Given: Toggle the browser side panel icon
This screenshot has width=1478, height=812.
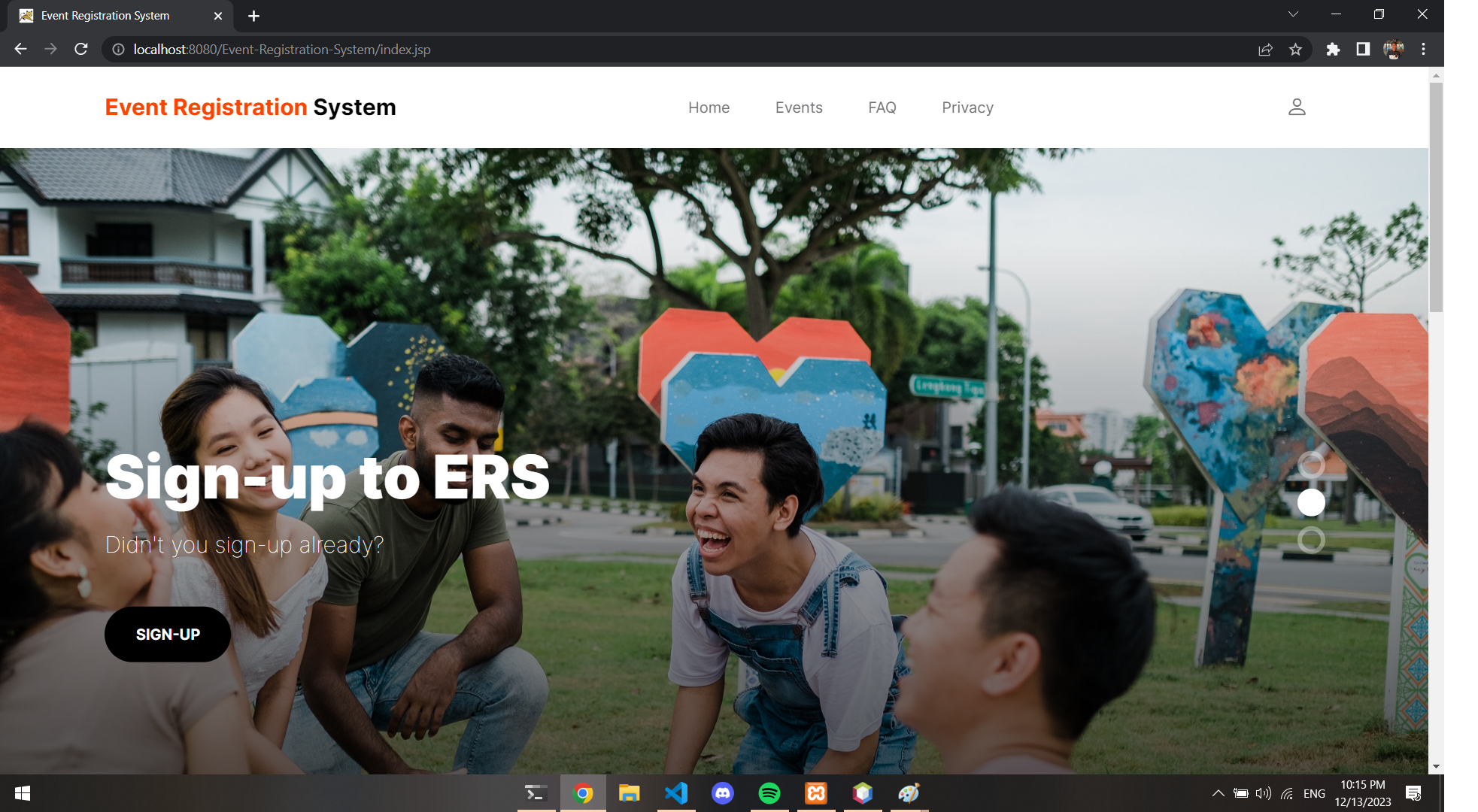Looking at the screenshot, I should coord(1362,50).
